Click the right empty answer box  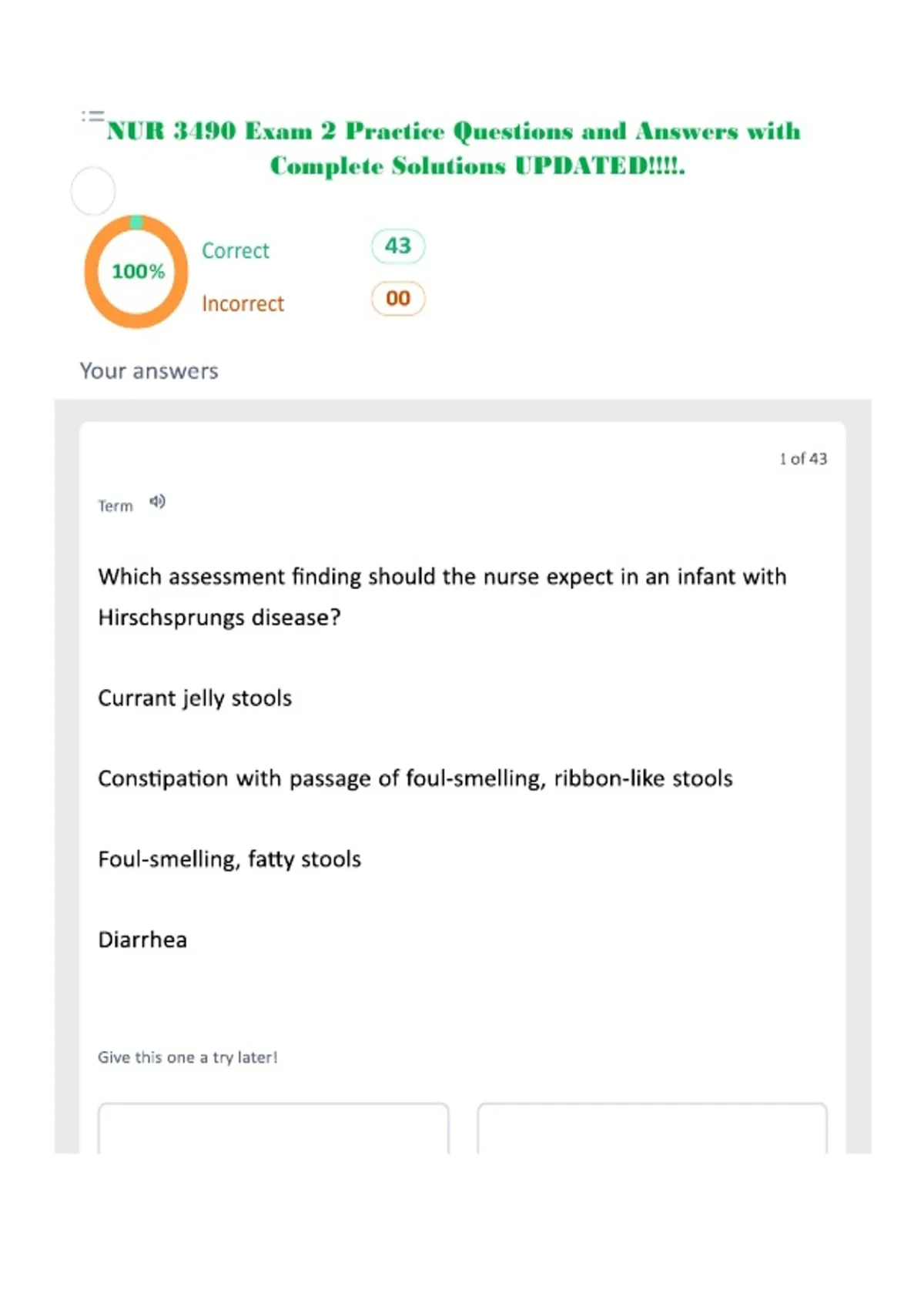point(652,1128)
